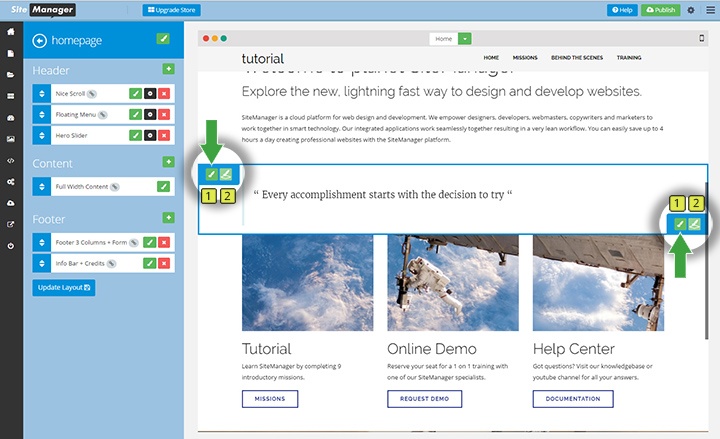
Task: Delete the Footer 3 Columns + Form component
Action: click(x=164, y=242)
